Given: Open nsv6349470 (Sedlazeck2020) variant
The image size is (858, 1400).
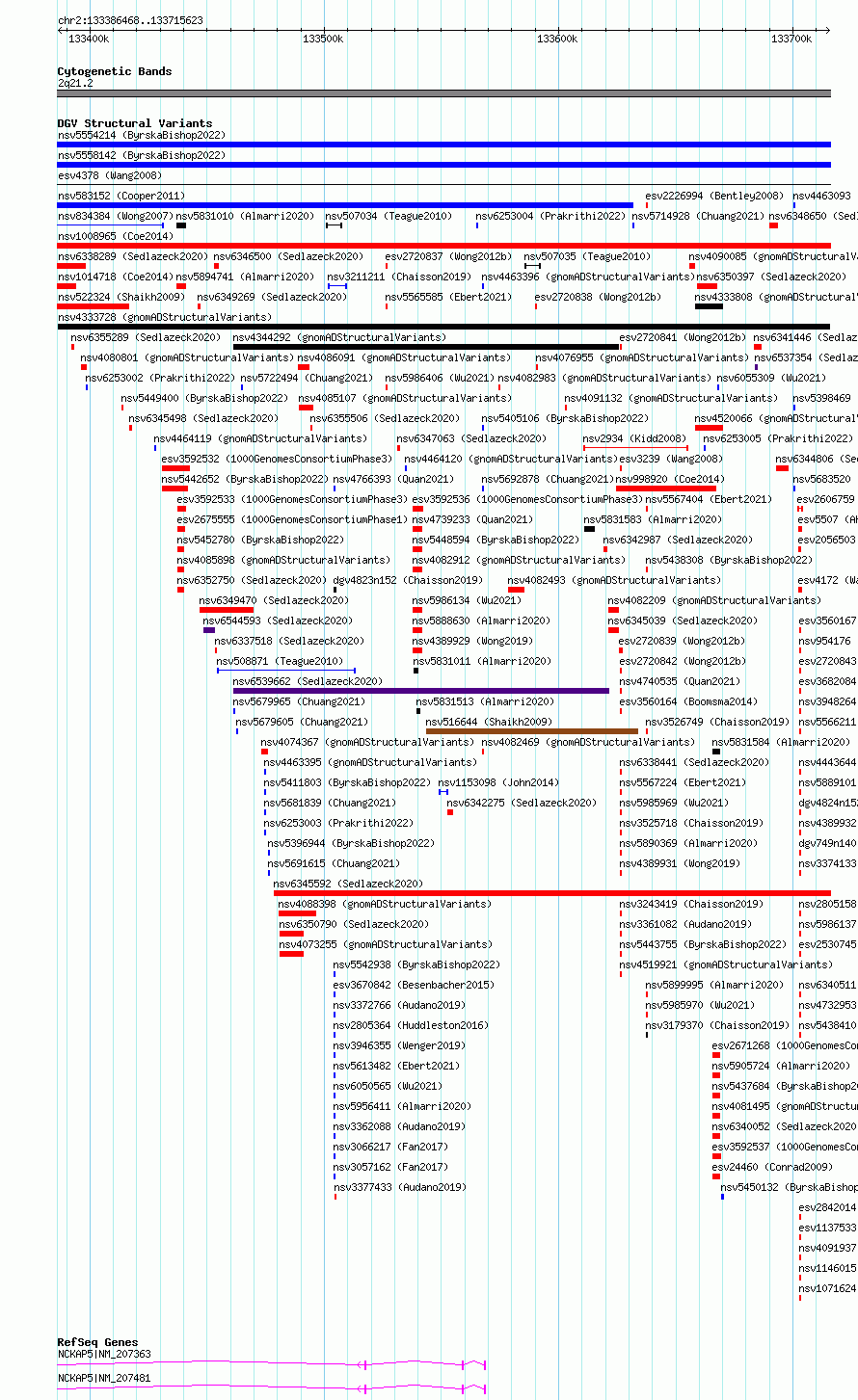Looking at the screenshot, I should pos(275,600).
